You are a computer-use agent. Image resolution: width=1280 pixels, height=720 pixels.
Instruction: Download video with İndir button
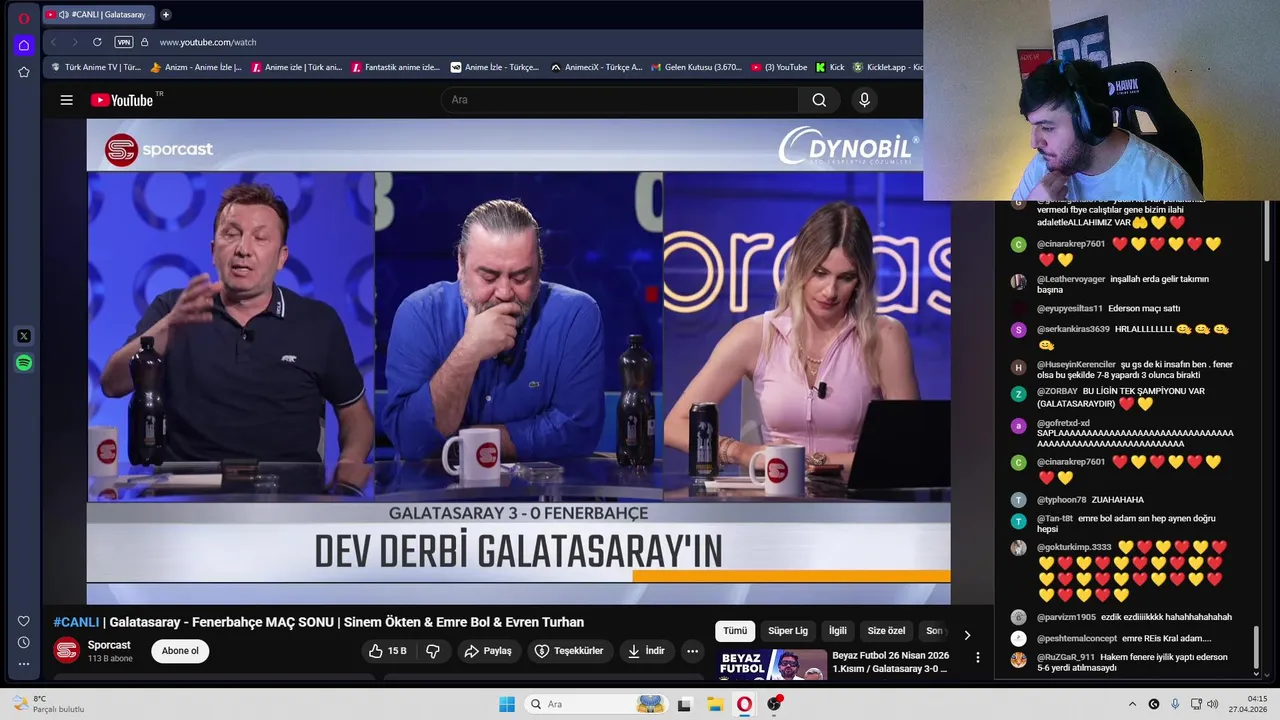pos(646,651)
